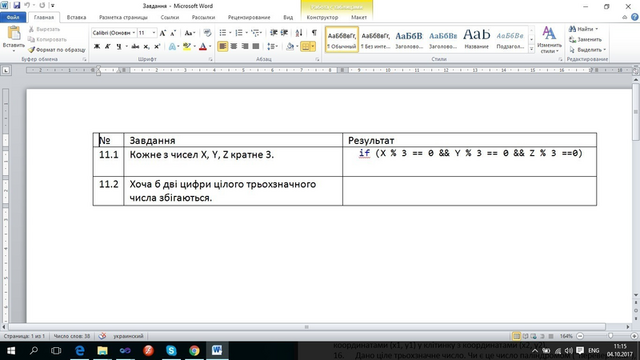Switch to the Вставка ribbon tab

click(x=76, y=18)
